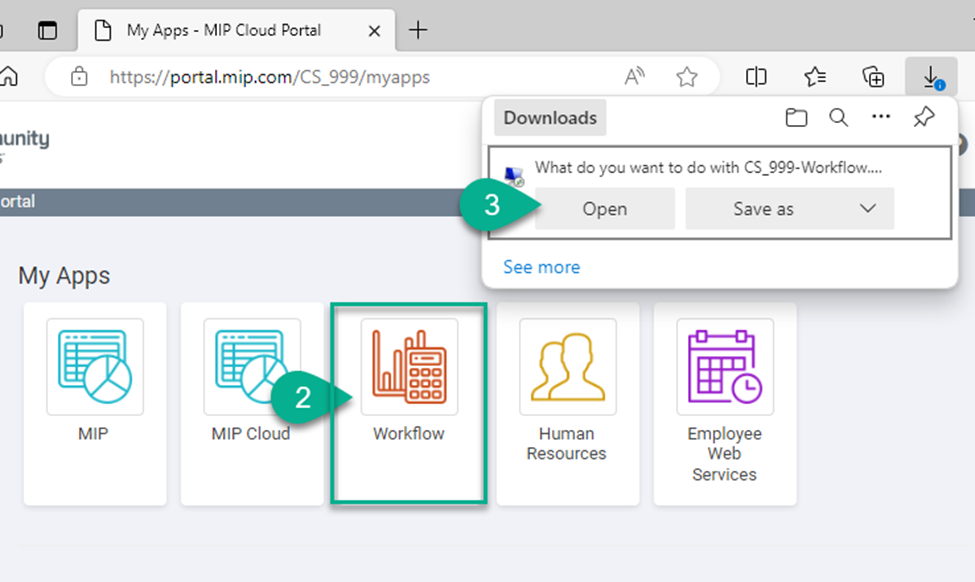Open downloads folder icon in Downloads panel
975x582 pixels.
(796, 118)
